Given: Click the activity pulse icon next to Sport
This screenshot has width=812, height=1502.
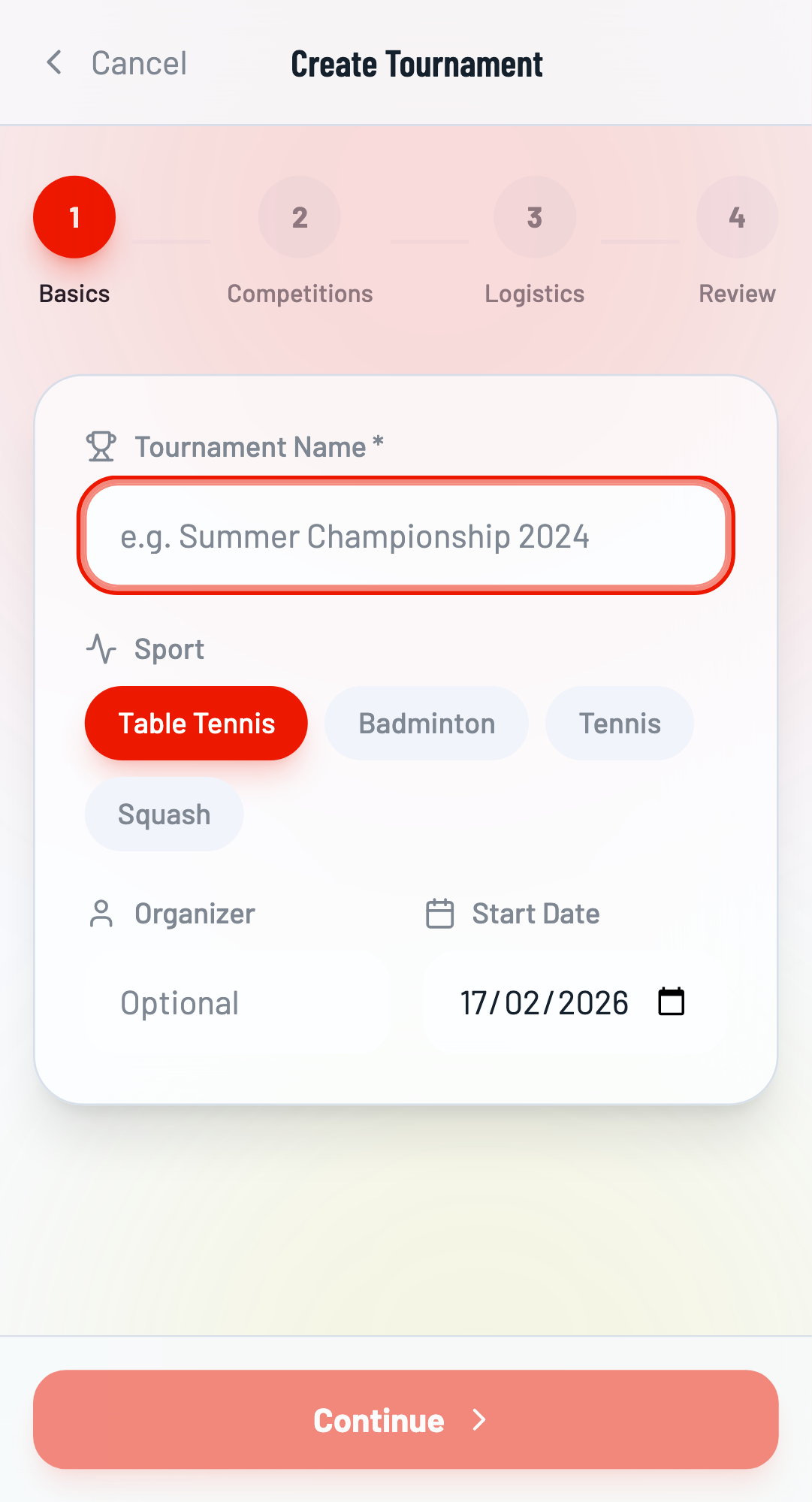Looking at the screenshot, I should coord(101,648).
